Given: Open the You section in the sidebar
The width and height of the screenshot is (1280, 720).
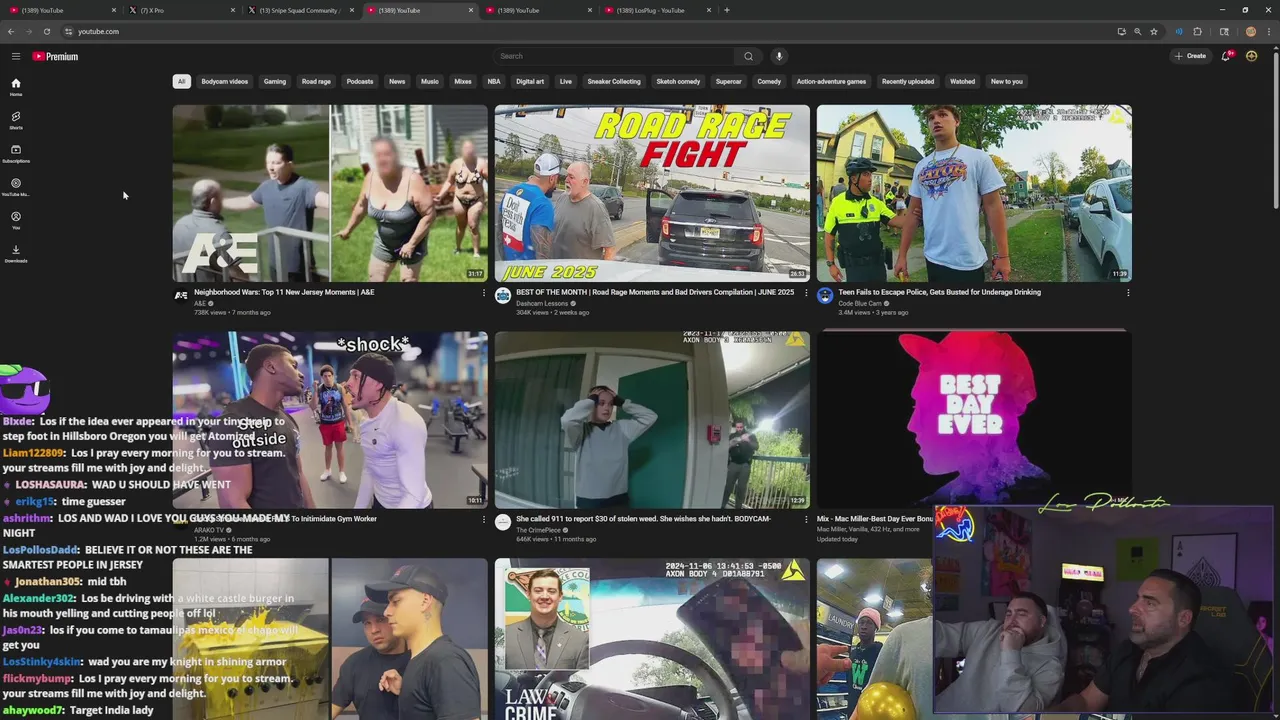Looking at the screenshot, I should coord(16,220).
